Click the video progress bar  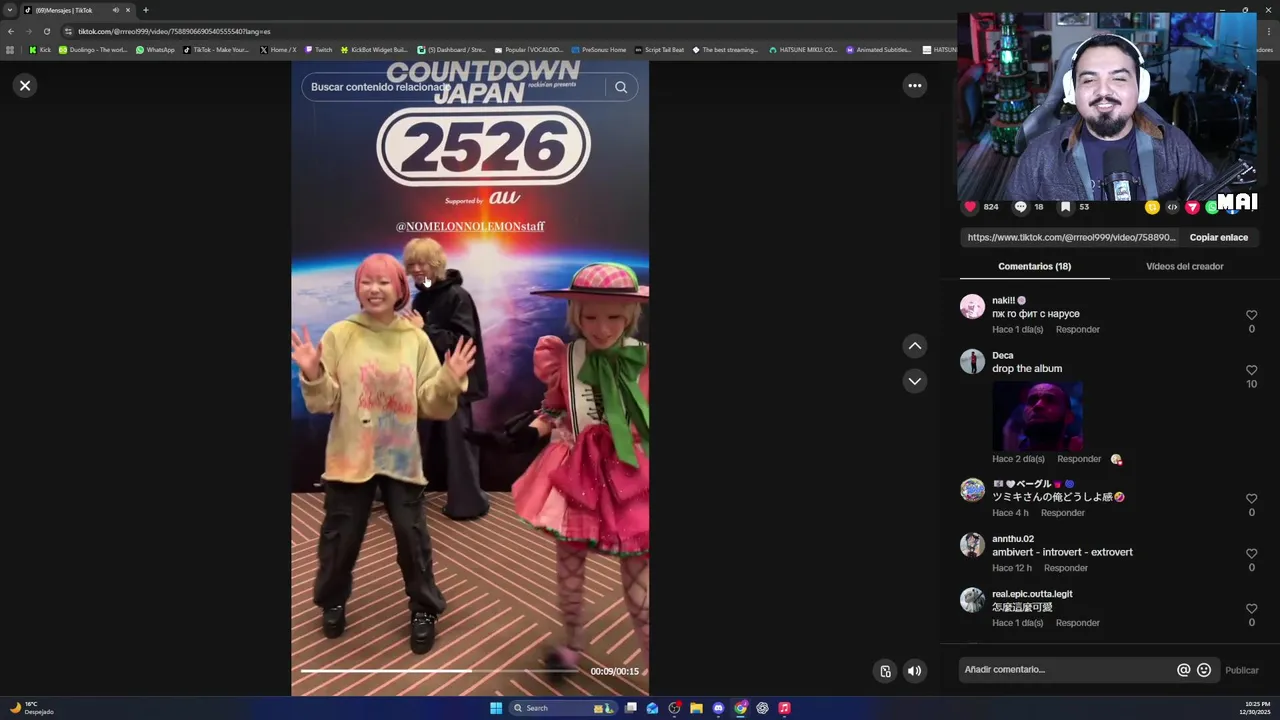point(440,671)
